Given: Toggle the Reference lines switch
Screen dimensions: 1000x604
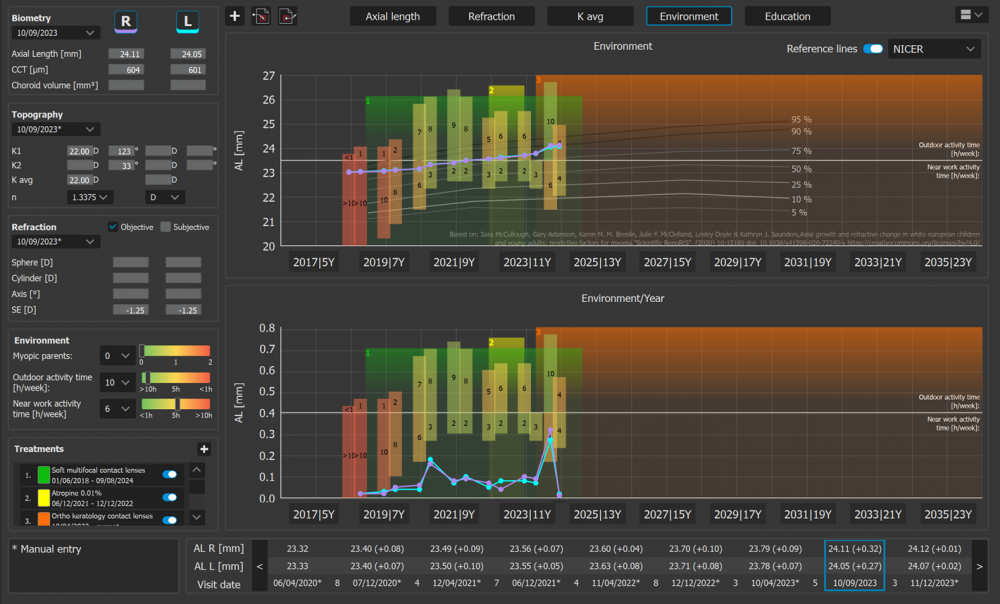Looking at the screenshot, I should (x=872, y=49).
